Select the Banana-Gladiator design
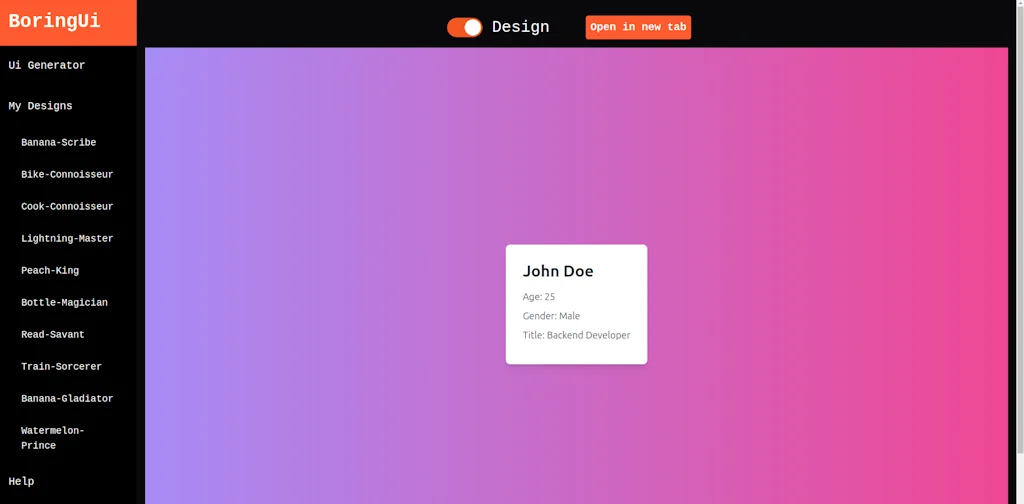 click(x=67, y=399)
